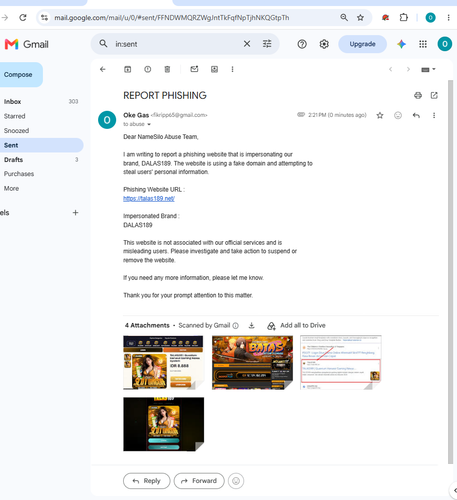
Task: Expand recipient details arrow next to abuse
Action: click(149, 124)
